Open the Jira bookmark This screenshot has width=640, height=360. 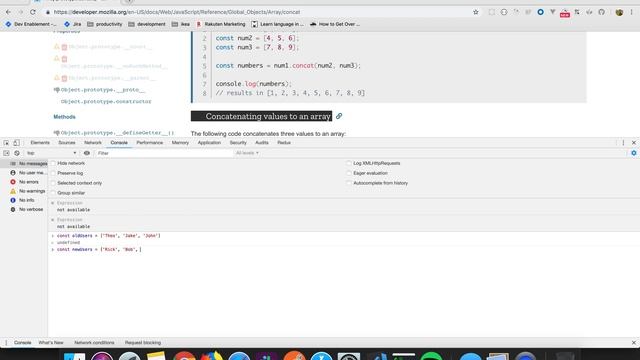coord(73,24)
